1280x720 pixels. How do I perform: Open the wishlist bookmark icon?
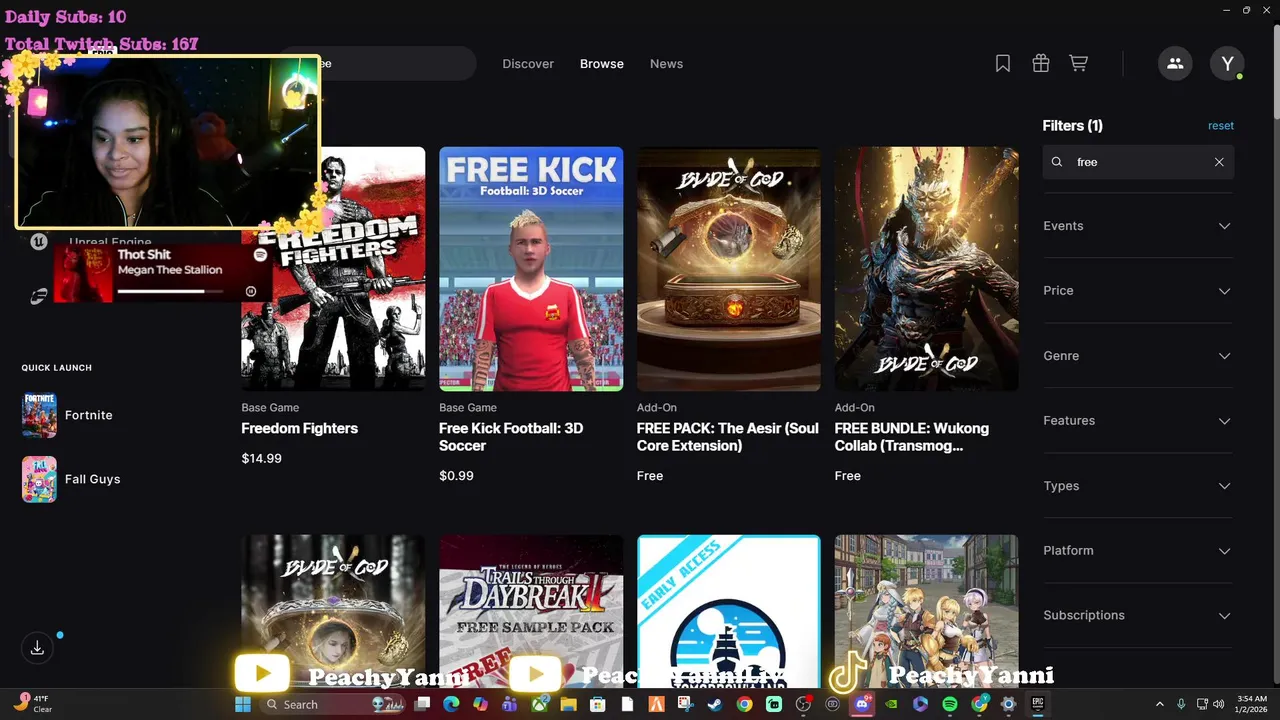click(x=1002, y=63)
